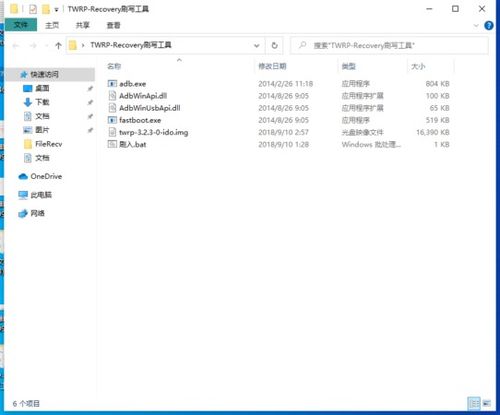
Task: Switch to details view button
Action: point(474,403)
